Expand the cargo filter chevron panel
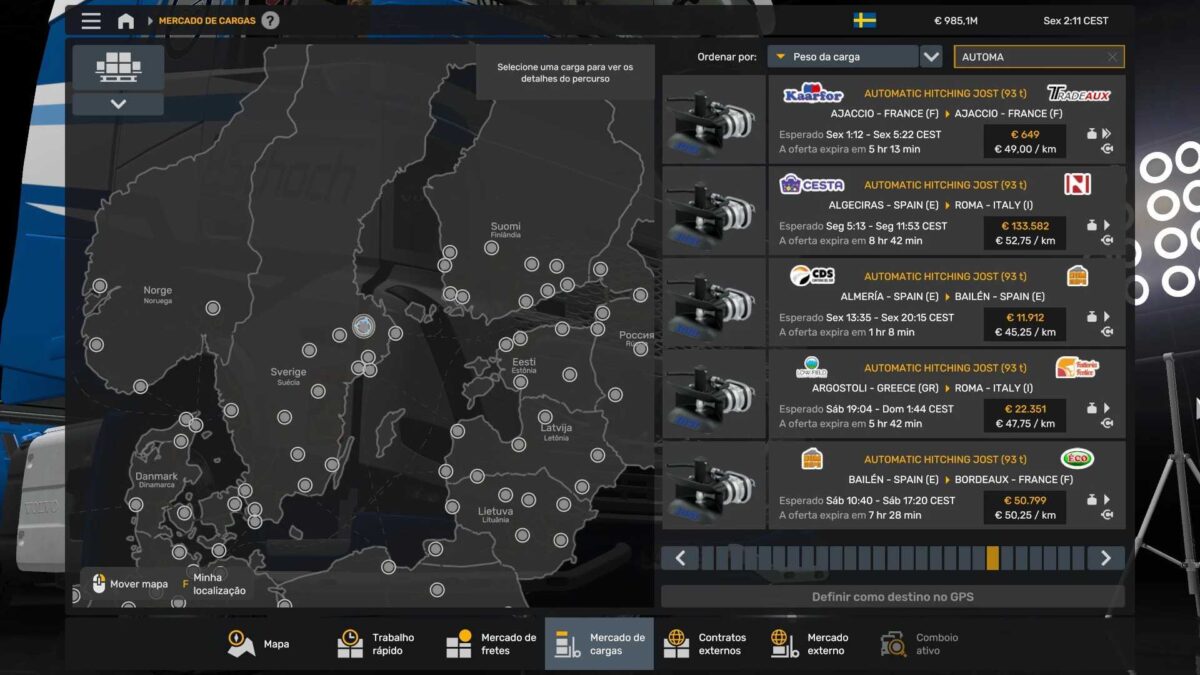Screen dimensions: 1200x675 (118, 104)
